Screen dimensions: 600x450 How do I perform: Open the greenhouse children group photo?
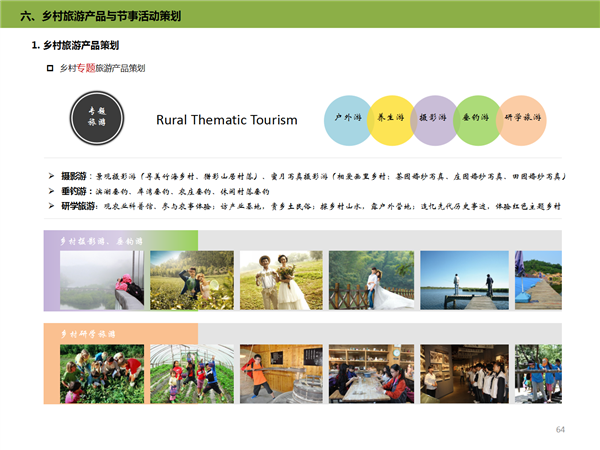(191, 374)
